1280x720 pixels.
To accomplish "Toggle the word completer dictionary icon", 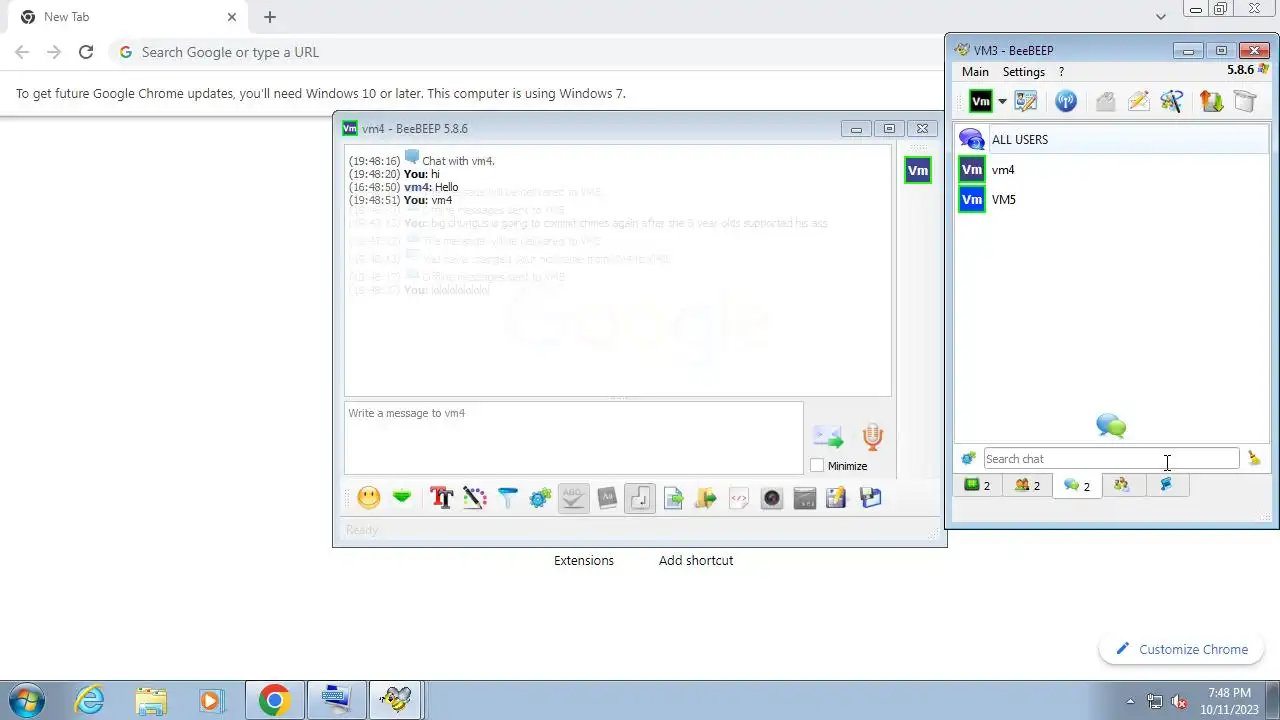I will [x=607, y=497].
